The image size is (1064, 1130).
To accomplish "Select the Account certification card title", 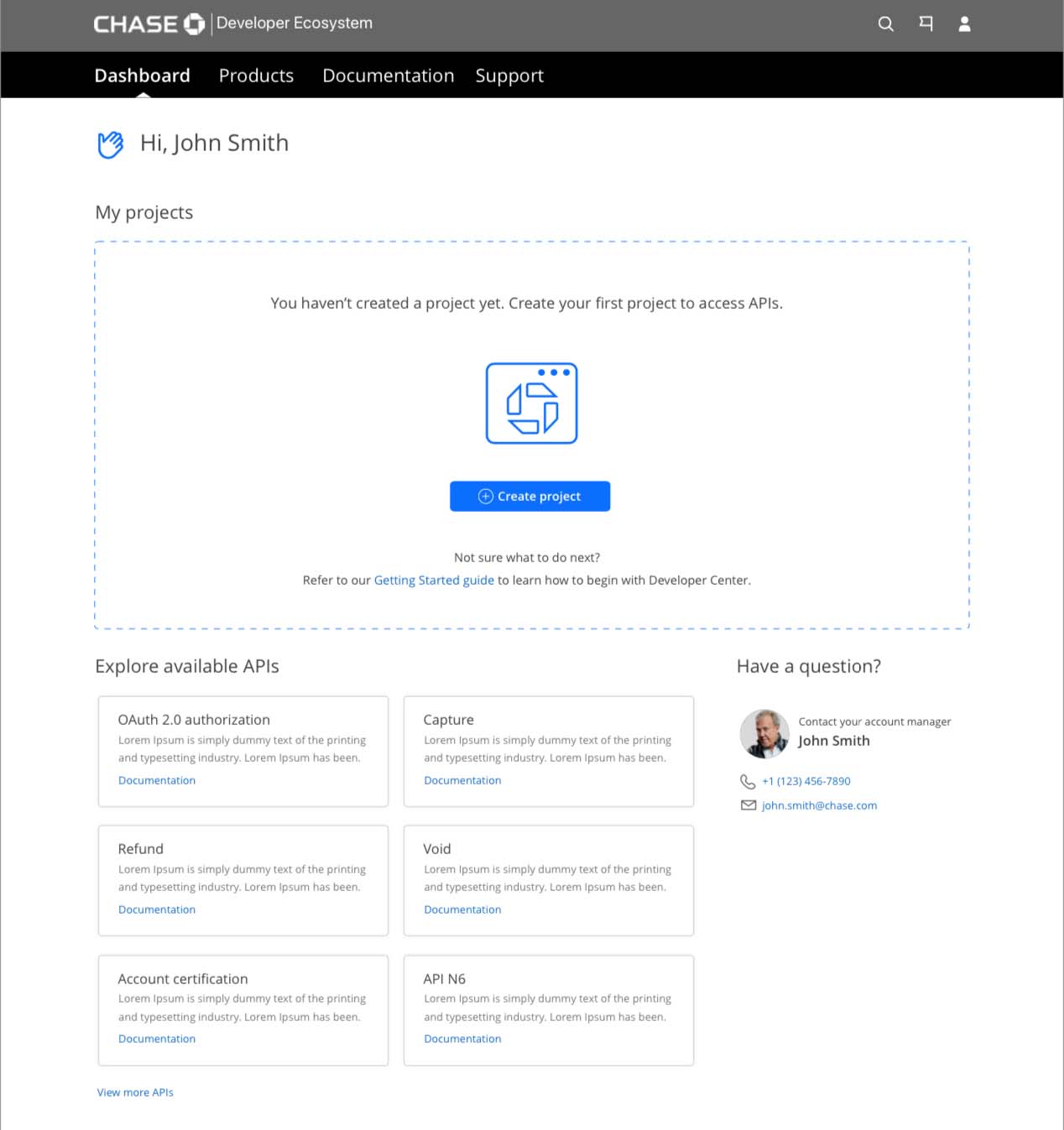I will point(183,979).
